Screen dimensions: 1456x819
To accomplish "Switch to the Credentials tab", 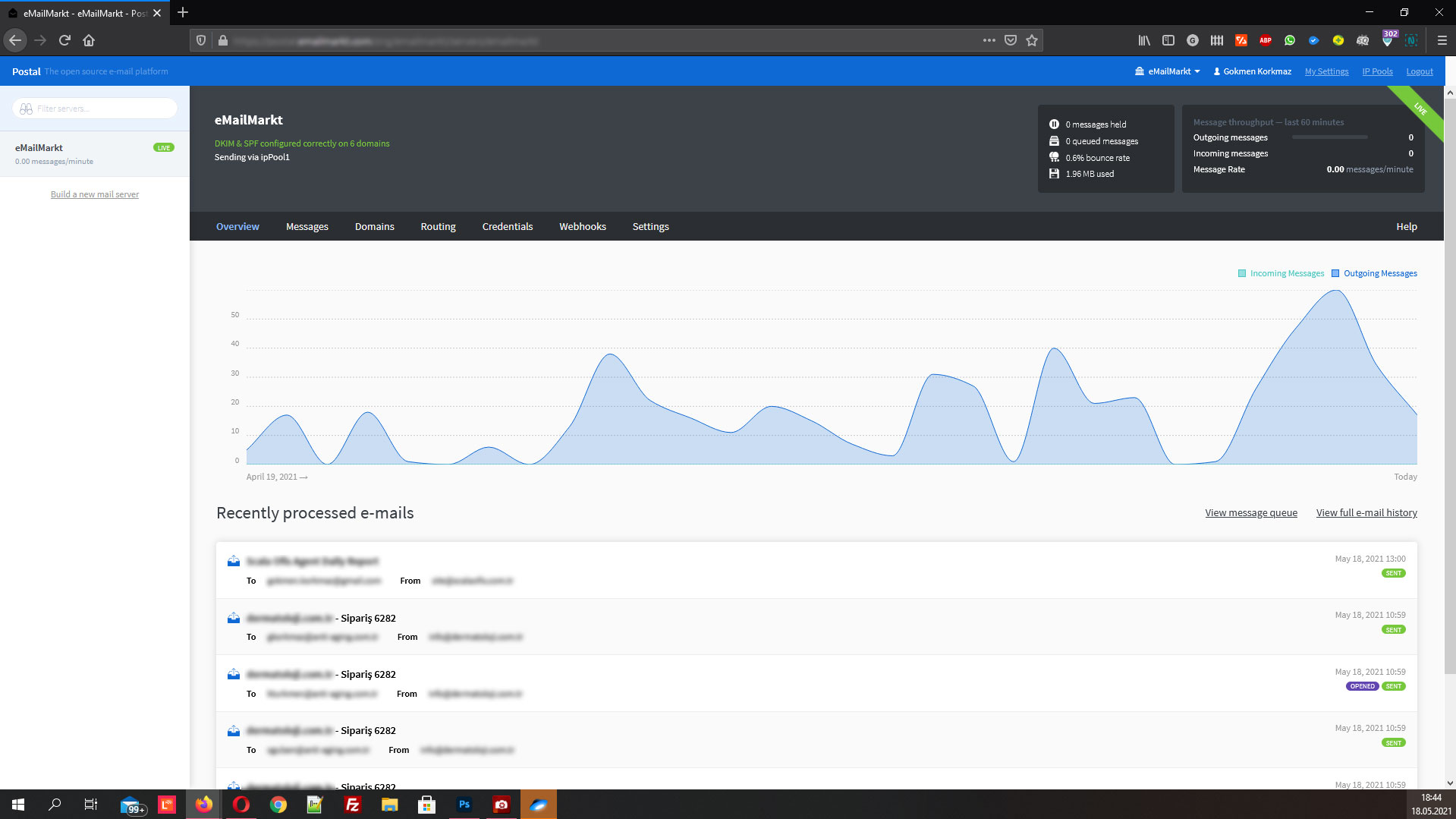I will [x=508, y=226].
